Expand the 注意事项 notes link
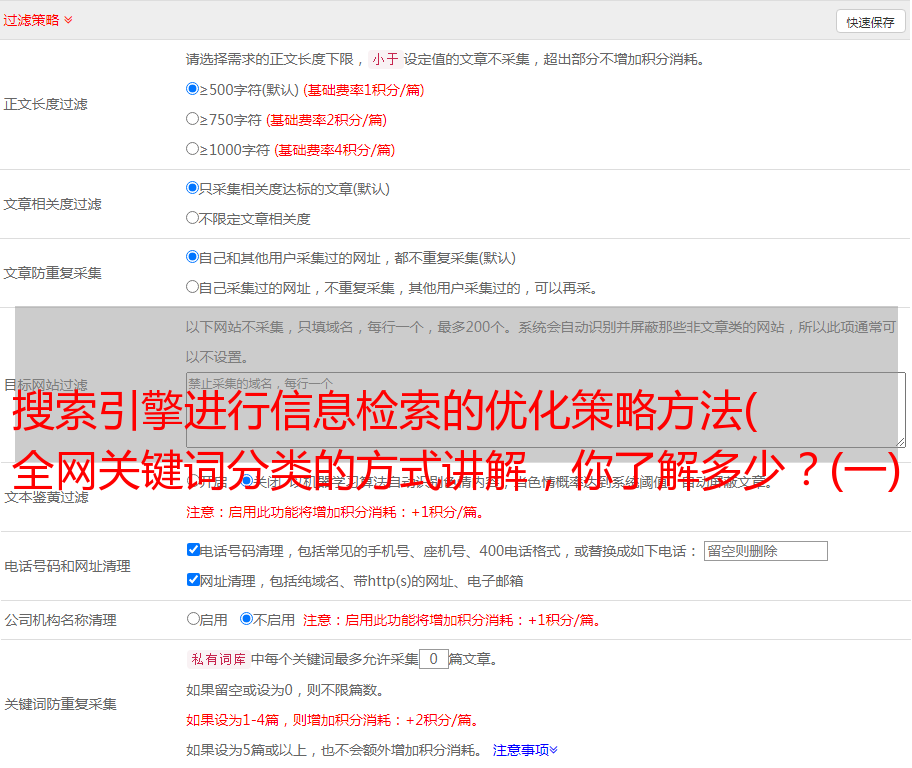Image resolution: width=912 pixels, height=768 pixels. tap(525, 749)
